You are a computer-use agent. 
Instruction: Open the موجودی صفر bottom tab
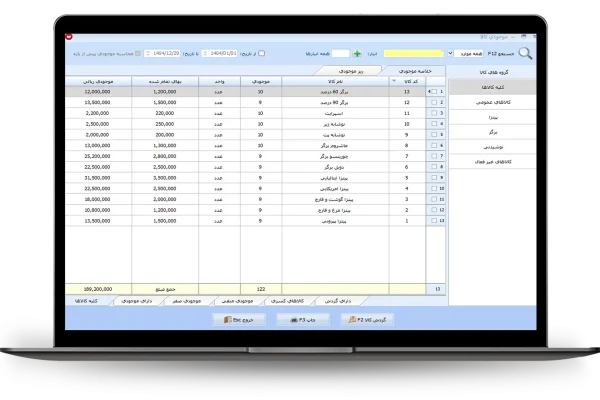pos(186,301)
